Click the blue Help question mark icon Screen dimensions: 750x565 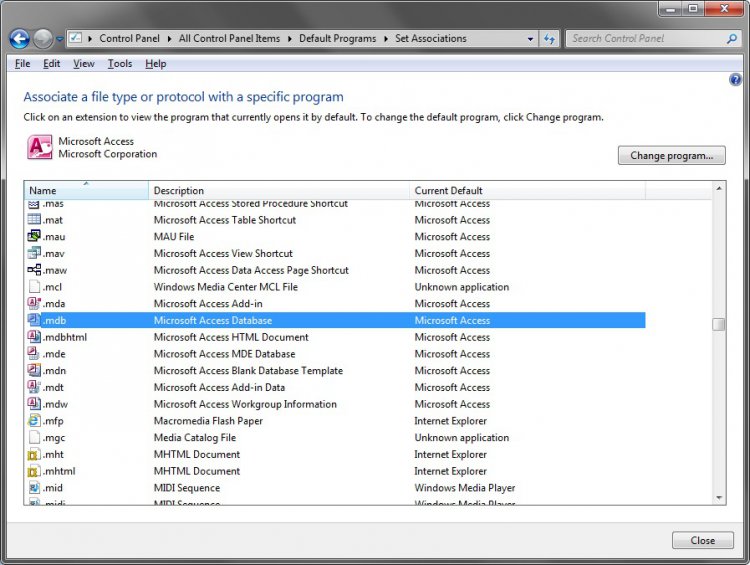(735, 79)
